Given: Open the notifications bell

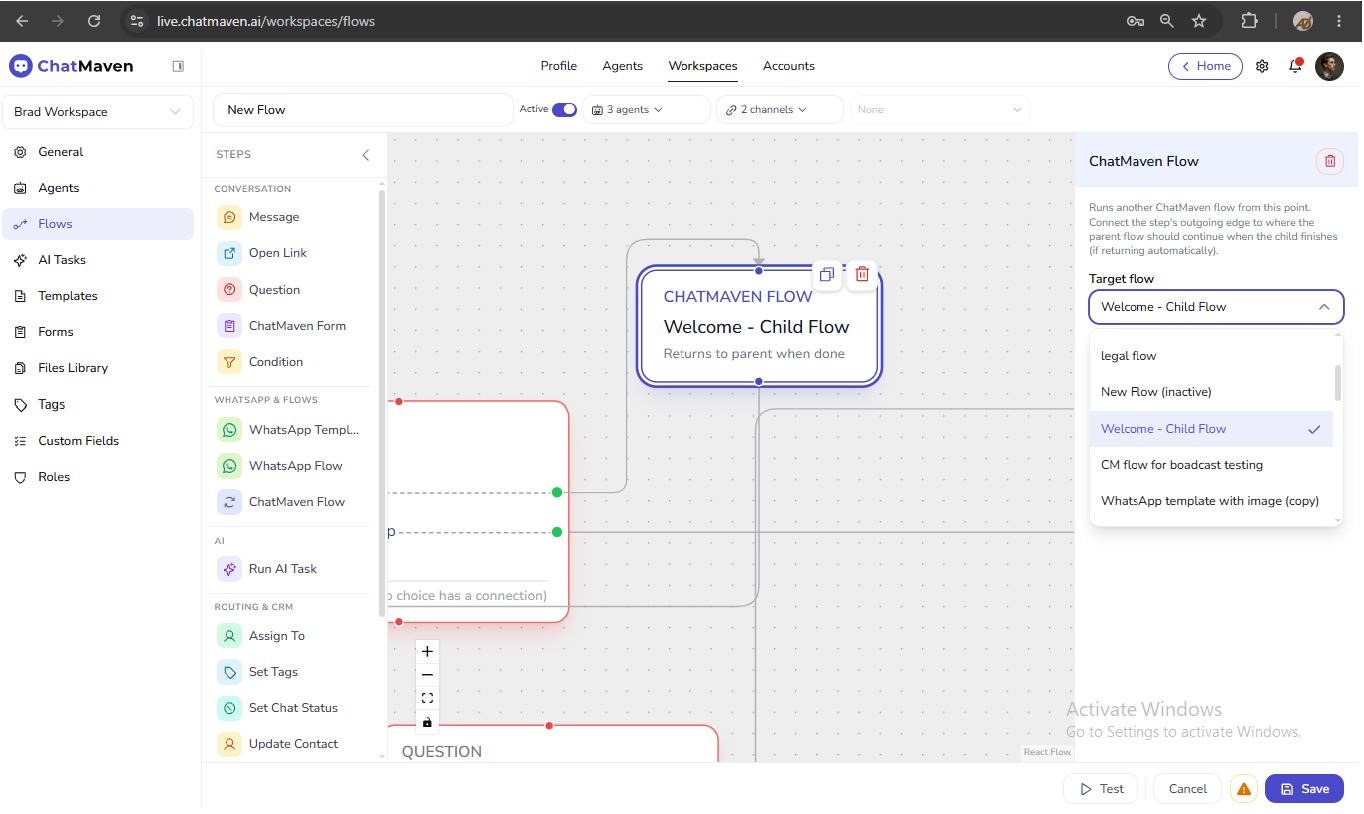Looking at the screenshot, I should coord(1296,66).
